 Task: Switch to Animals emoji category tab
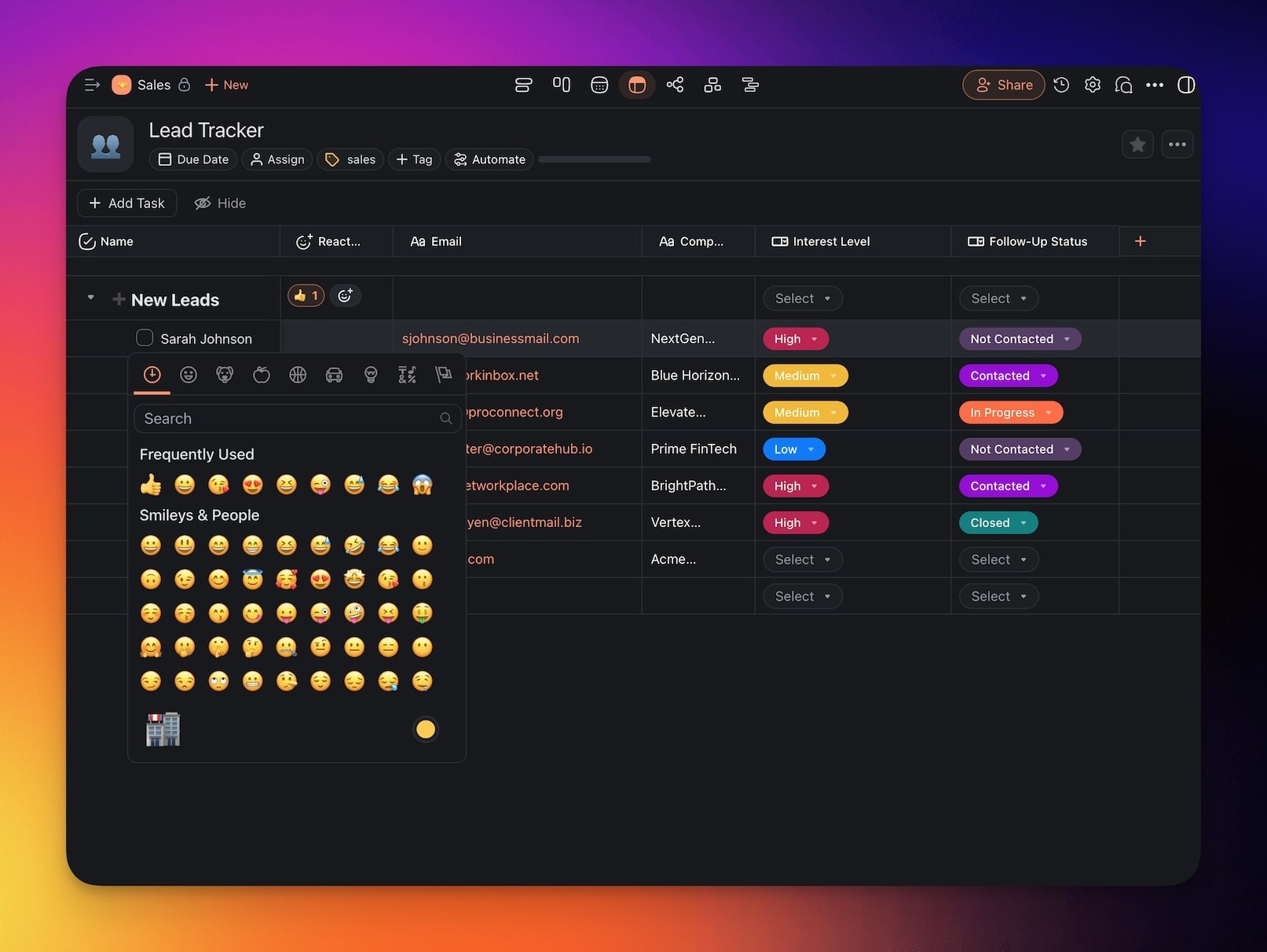(x=225, y=375)
